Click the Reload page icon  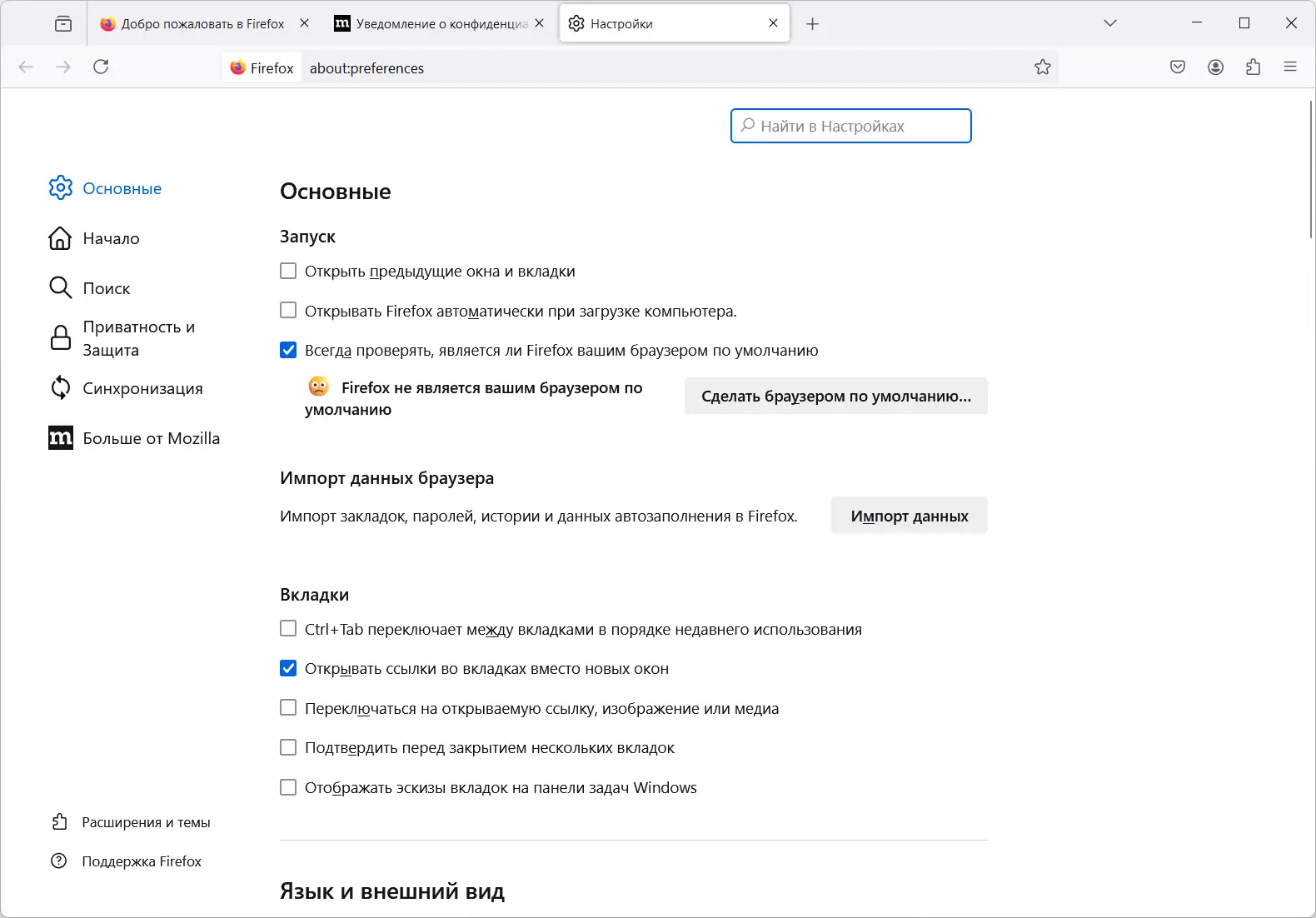(101, 67)
